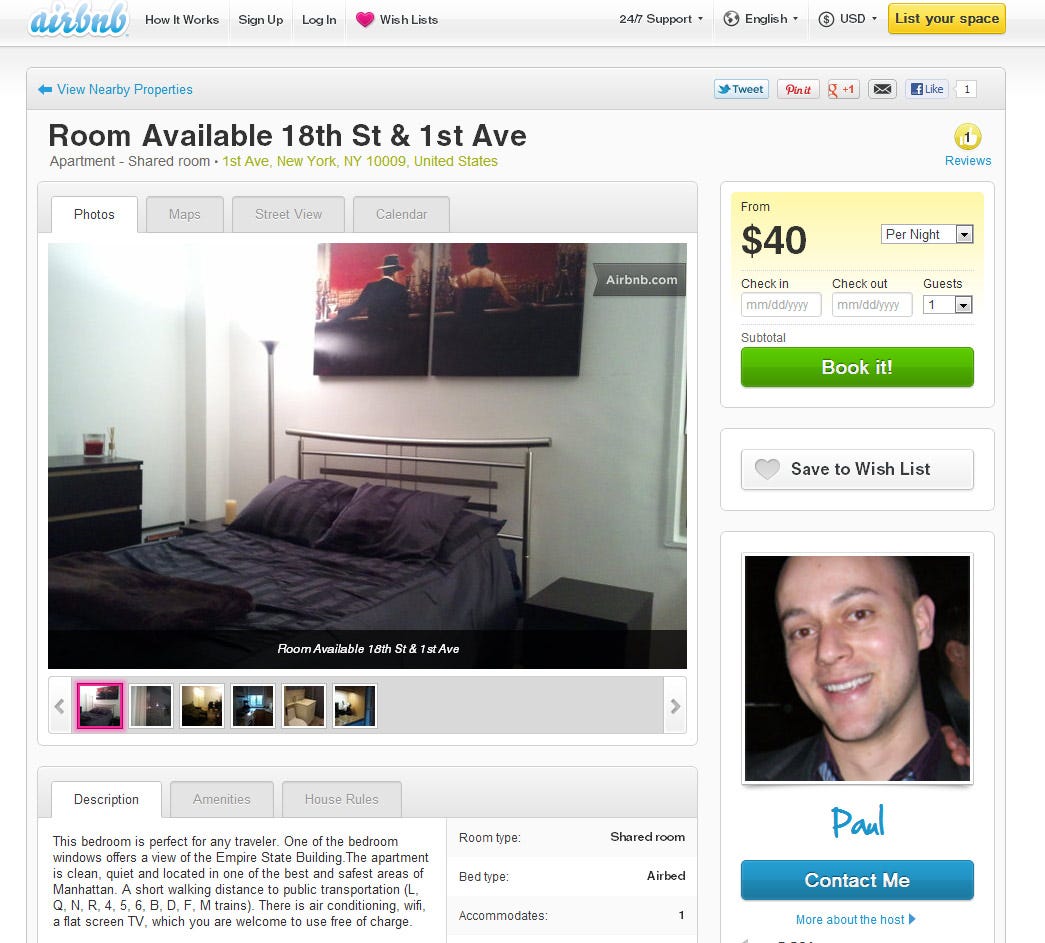
Task: Click the Check in date field
Action: click(781, 305)
